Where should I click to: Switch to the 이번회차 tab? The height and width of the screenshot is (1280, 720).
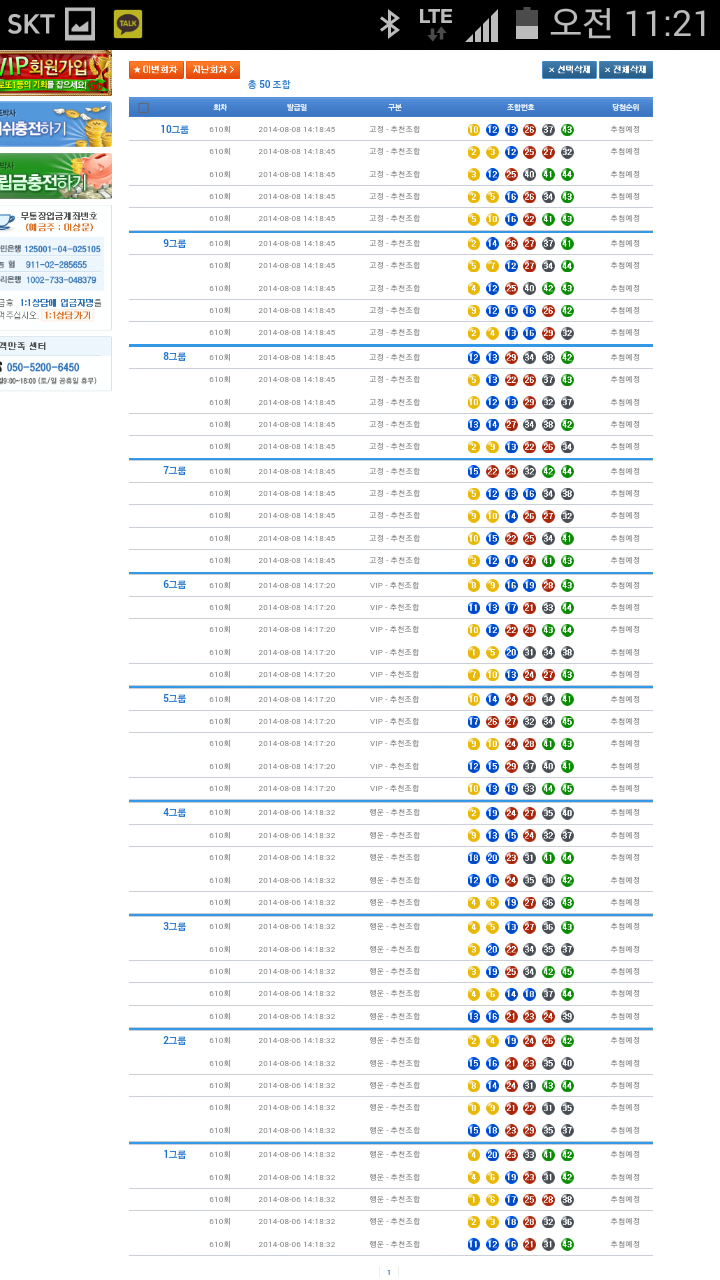coord(156,70)
